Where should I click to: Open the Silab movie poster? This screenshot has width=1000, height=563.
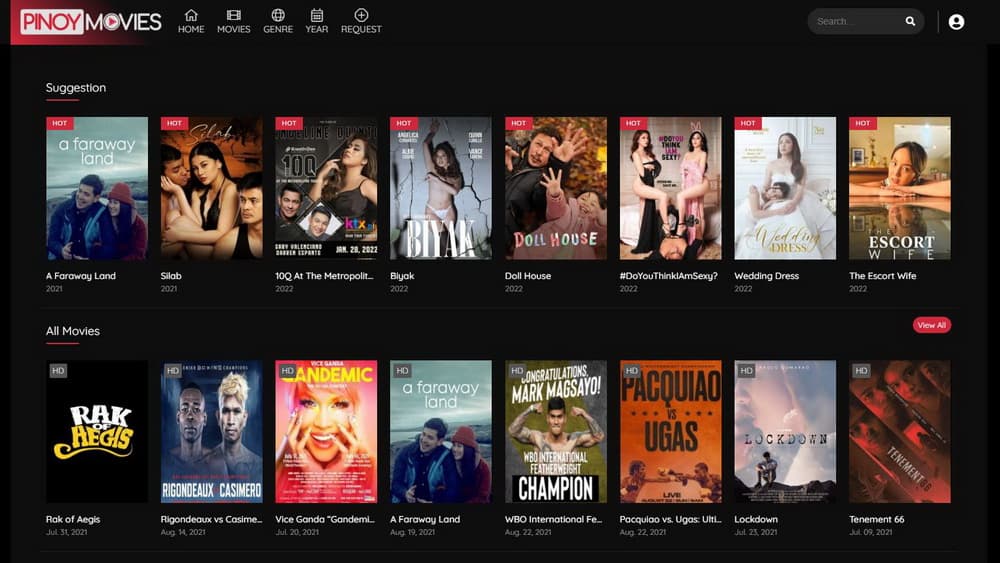211,188
